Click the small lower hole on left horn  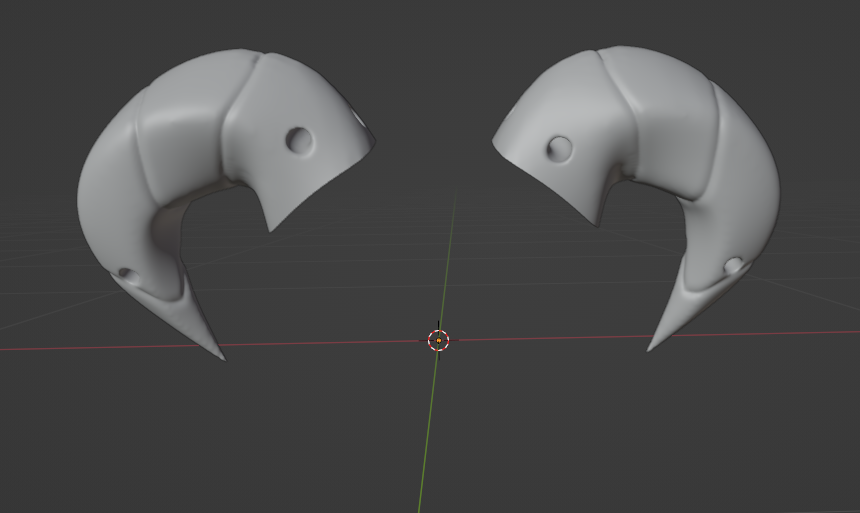[x=126, y=272]
